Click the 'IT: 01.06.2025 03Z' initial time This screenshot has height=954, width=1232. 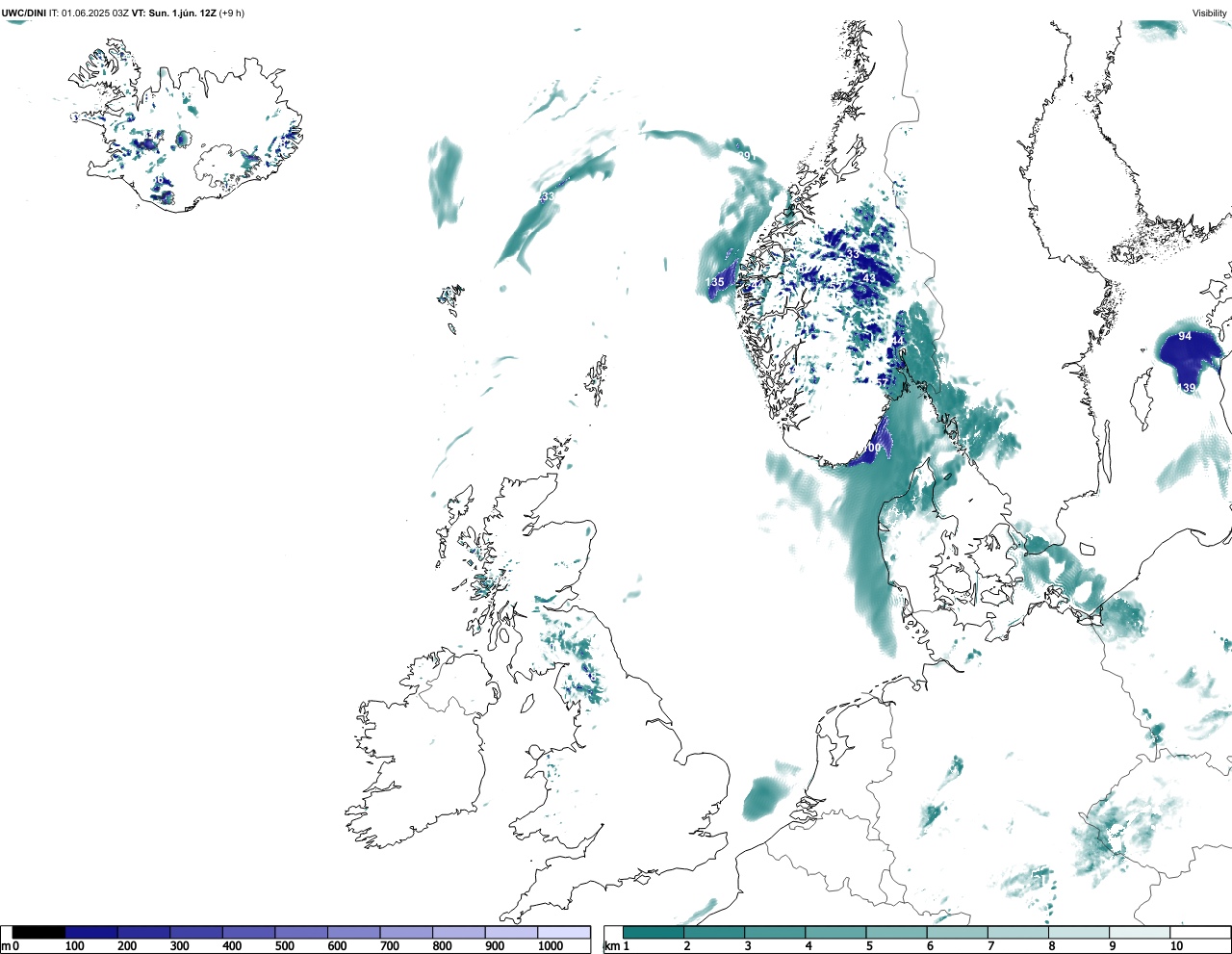[x=90, y=13]
